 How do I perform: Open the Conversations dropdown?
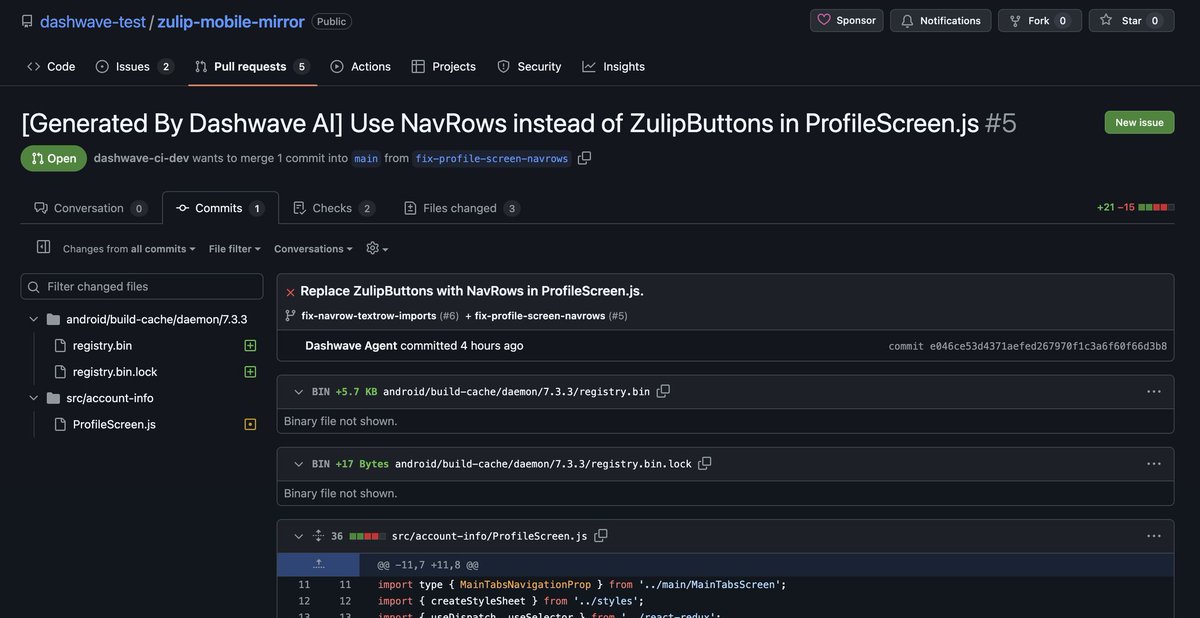pyautogui.click(x=314, y=249)
